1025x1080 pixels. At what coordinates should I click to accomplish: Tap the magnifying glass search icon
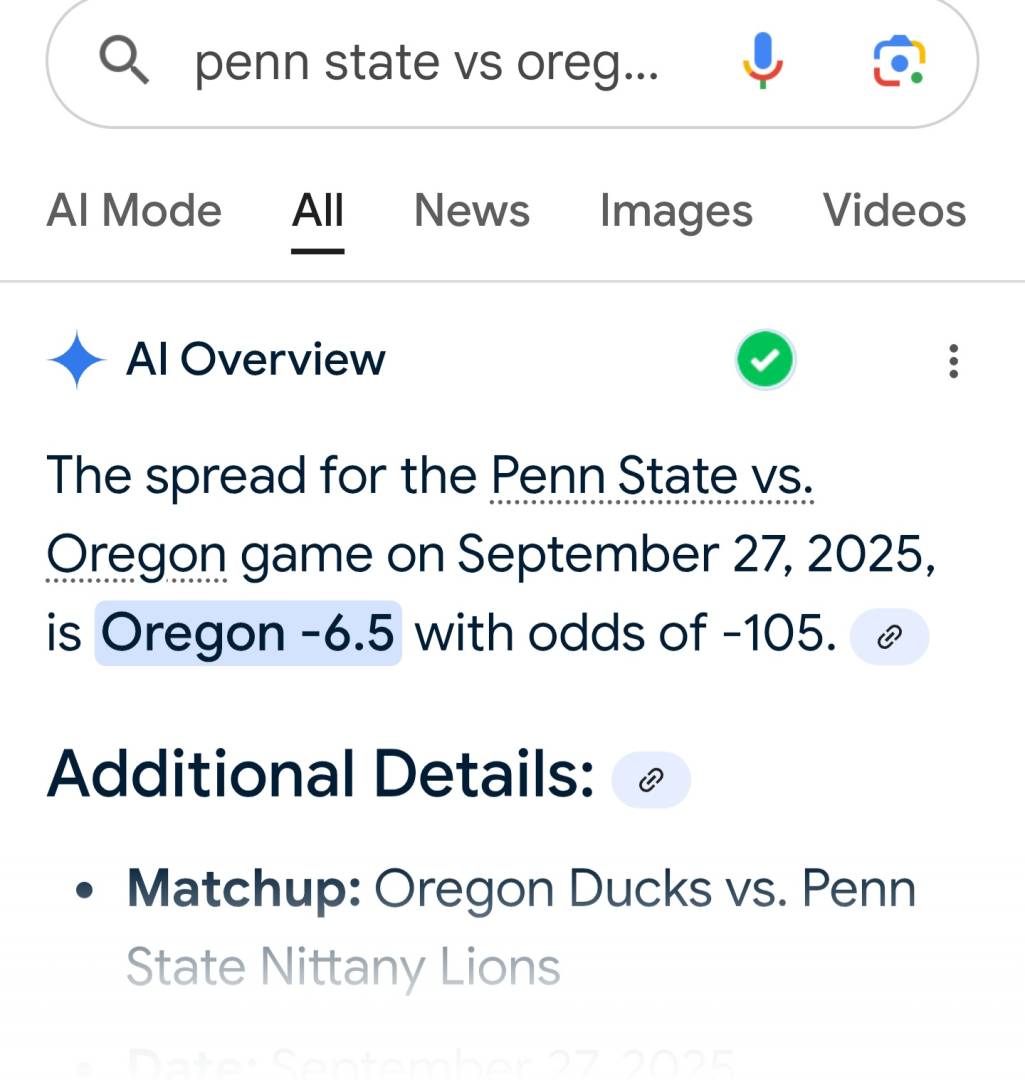[x=125, y=62]
